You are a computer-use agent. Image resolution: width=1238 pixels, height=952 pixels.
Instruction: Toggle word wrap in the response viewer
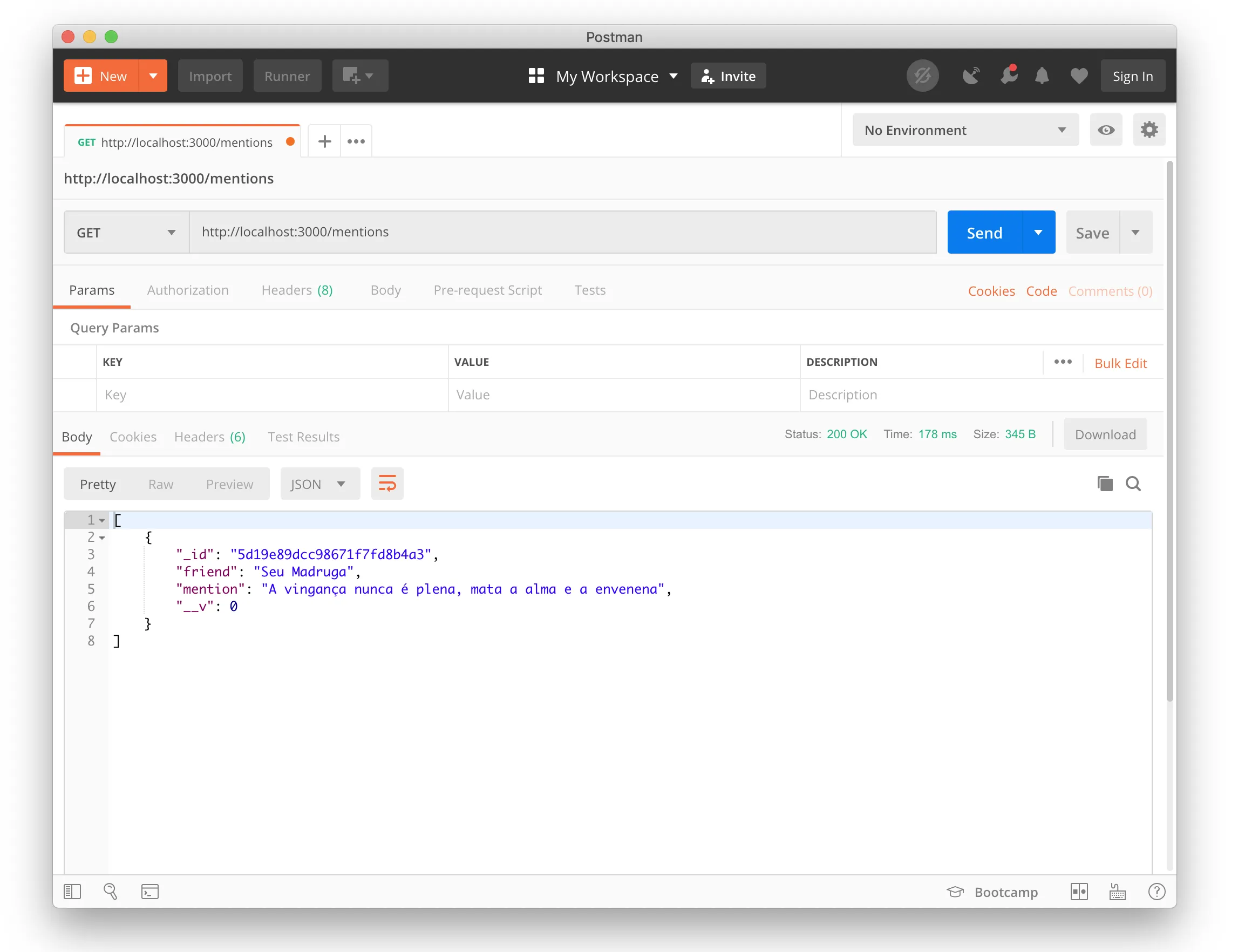387,484
